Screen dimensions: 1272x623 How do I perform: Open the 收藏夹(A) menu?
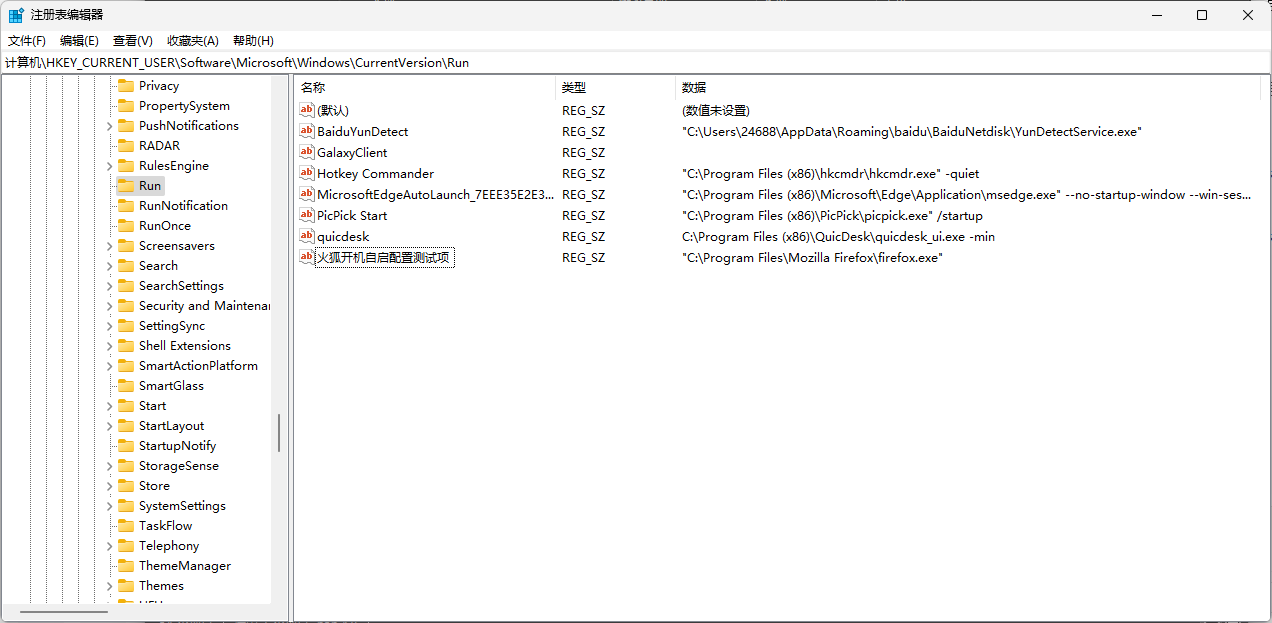[193, 40]
